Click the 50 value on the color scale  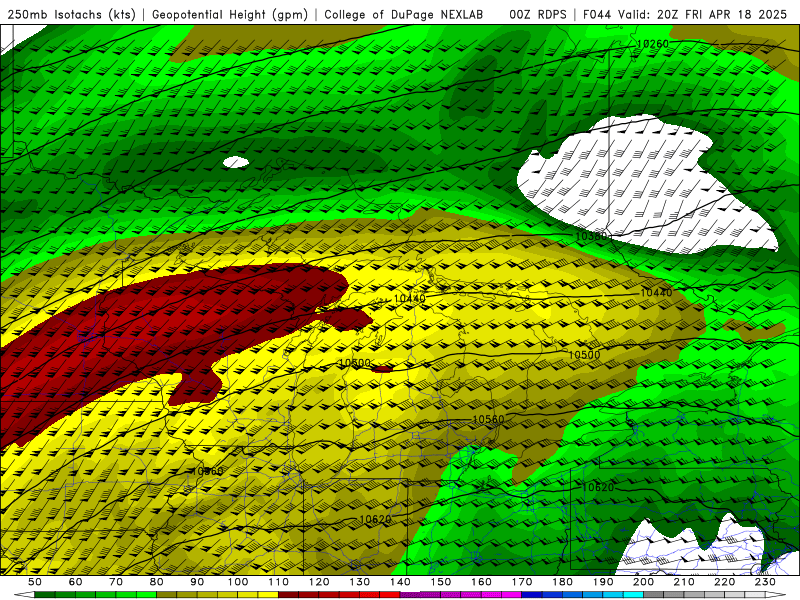coord(35,582)
